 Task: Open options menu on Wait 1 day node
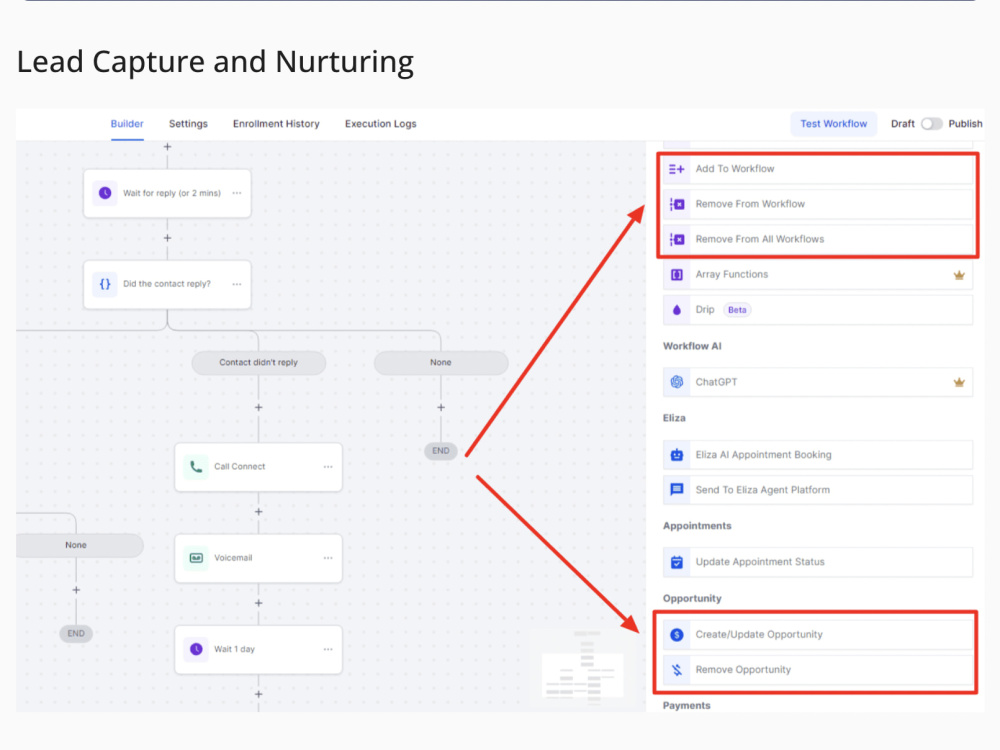pos(328,649)
